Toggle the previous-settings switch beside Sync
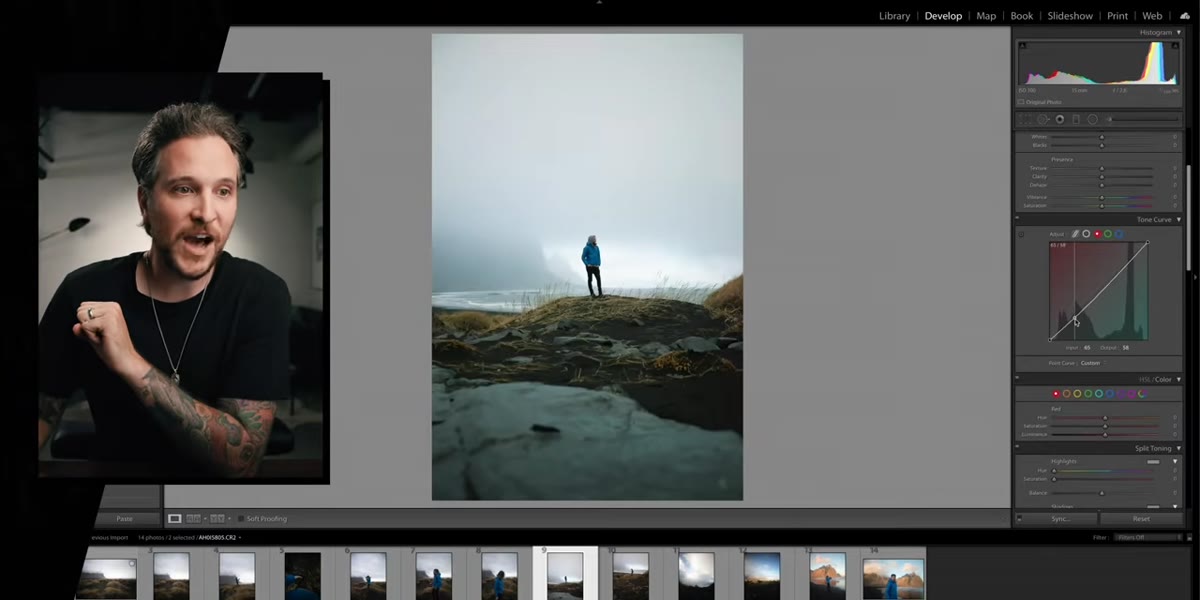Image resolution: width=1200 pixels, height=600 pixels. pos(1019,519)
